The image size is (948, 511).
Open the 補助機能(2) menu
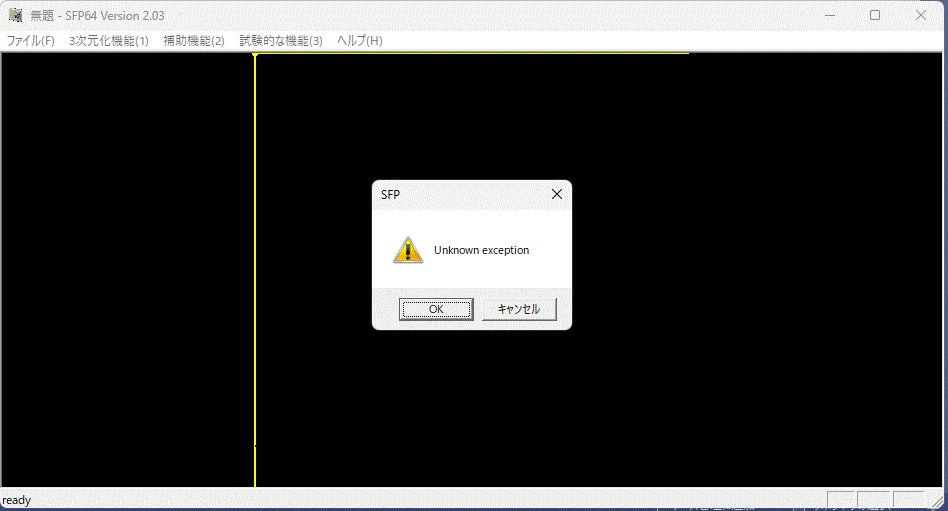pos(194,41)
